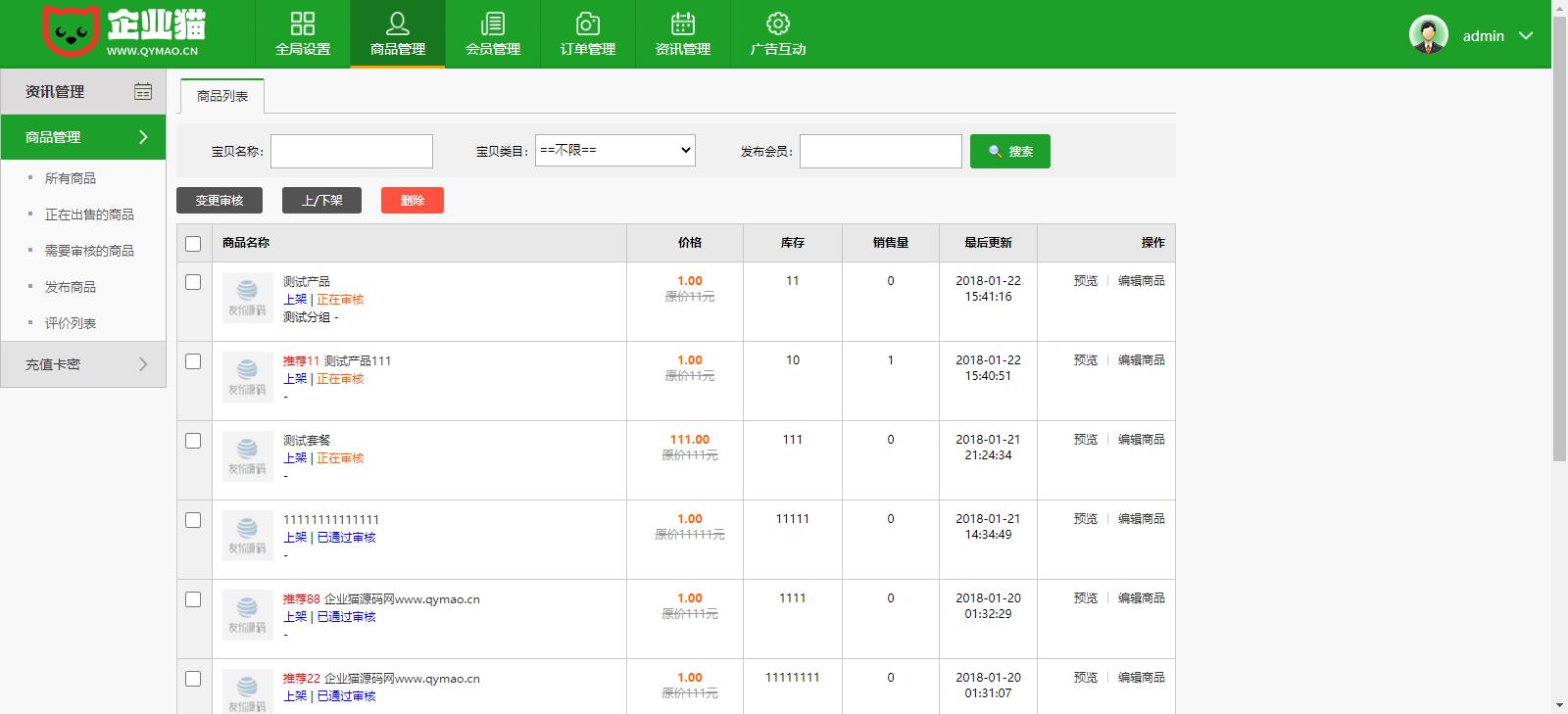1568x714 pixels.
Task: Click the 资讯管理 sidebar calendar icon
Action: click(143, 91)
